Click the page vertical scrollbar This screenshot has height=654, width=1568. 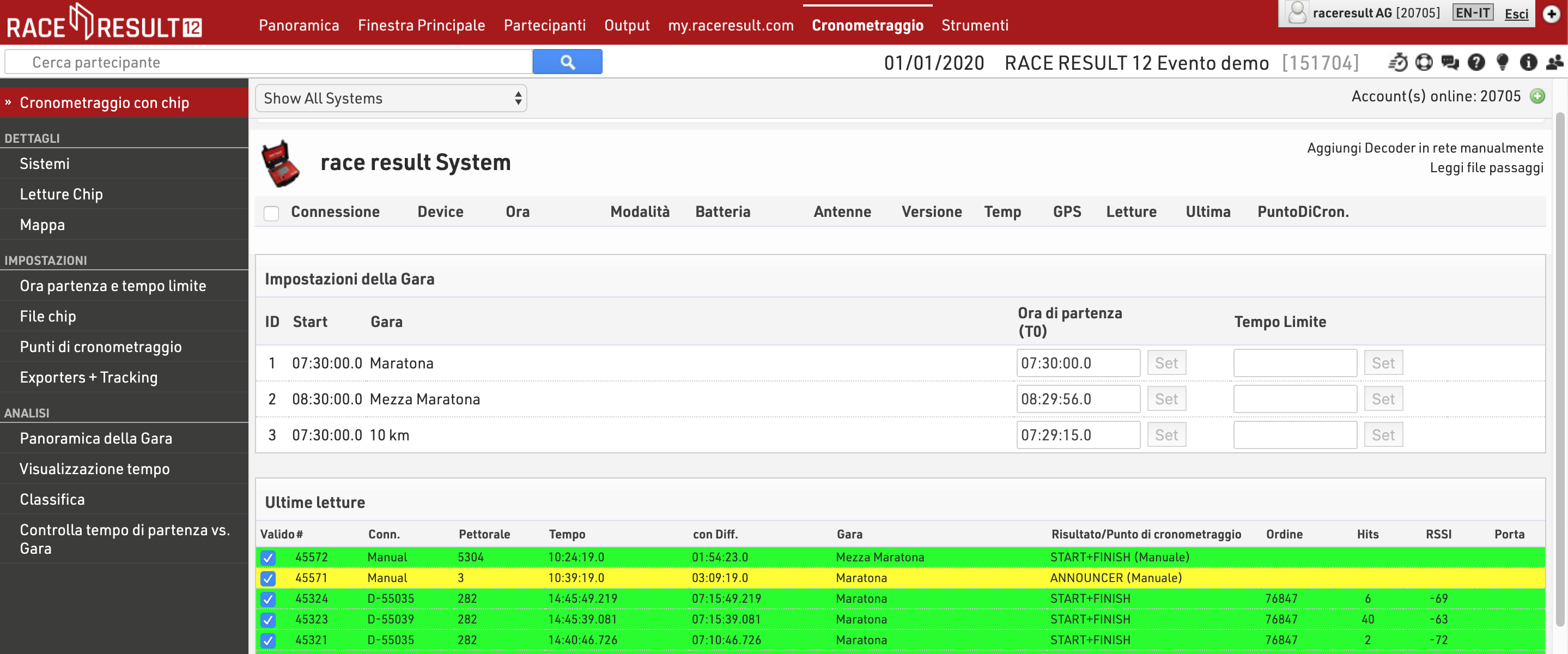click(x=1559, y=369)
